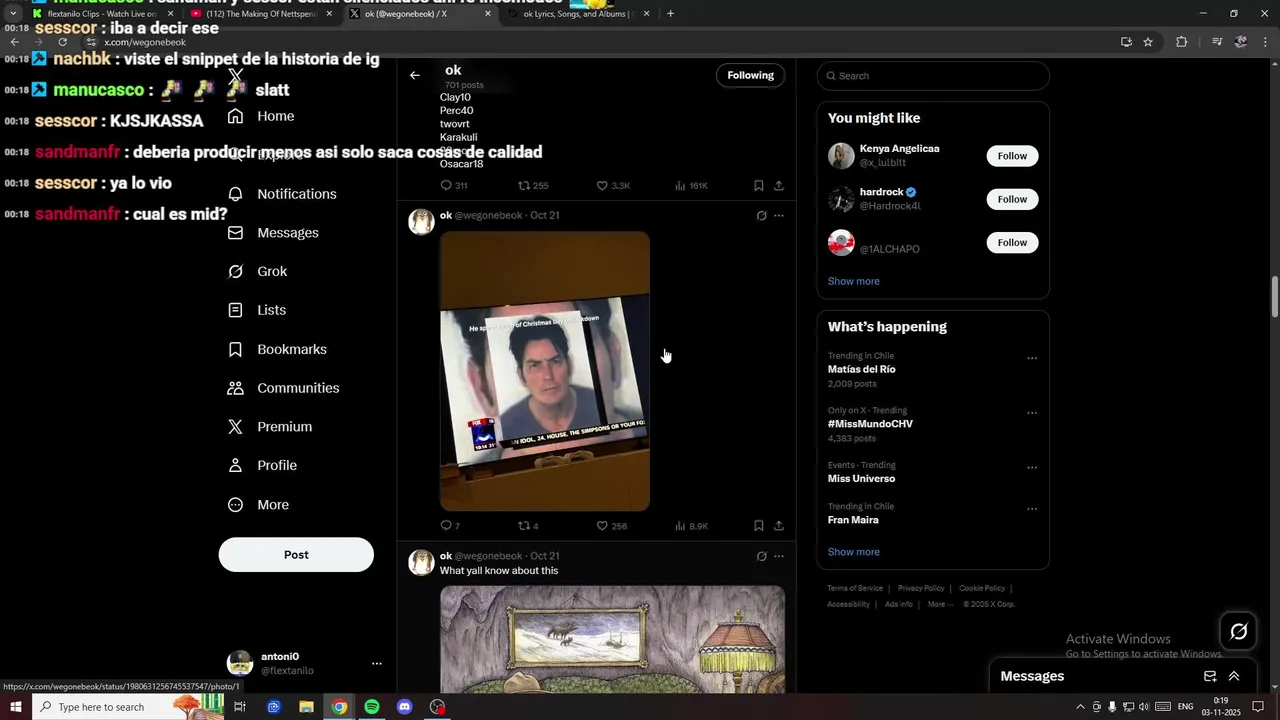Open Lists in the X sidebar
This screenshot has height=720, width=1280.
coord(257,310)
